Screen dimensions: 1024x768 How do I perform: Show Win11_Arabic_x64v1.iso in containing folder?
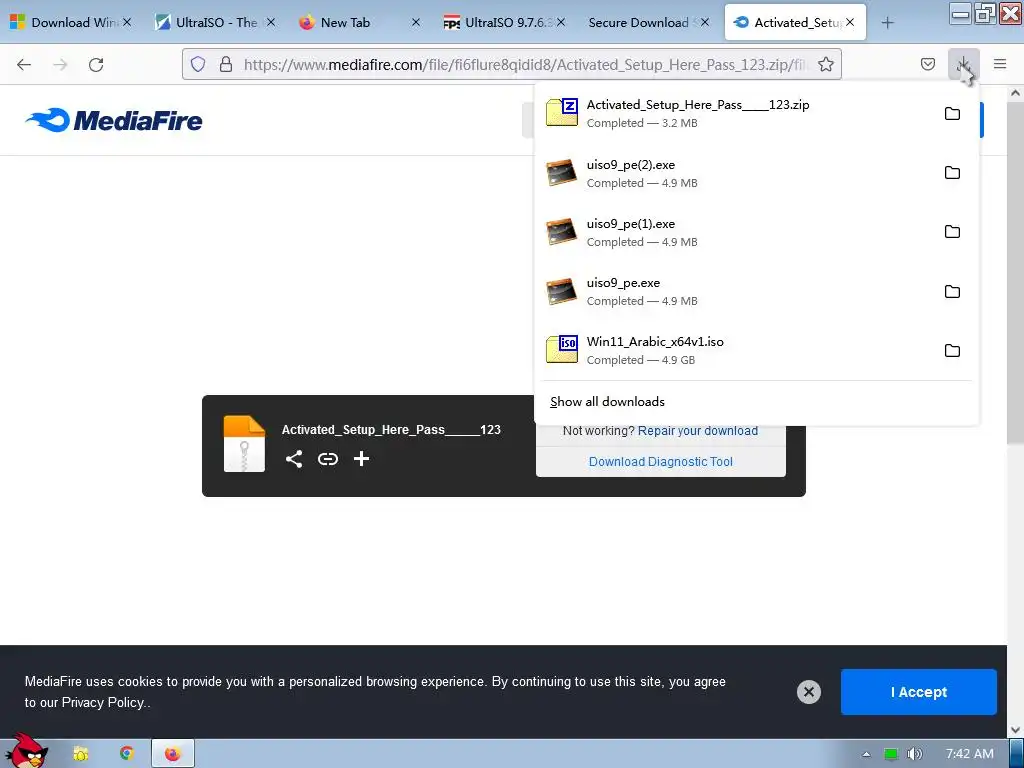952,351
